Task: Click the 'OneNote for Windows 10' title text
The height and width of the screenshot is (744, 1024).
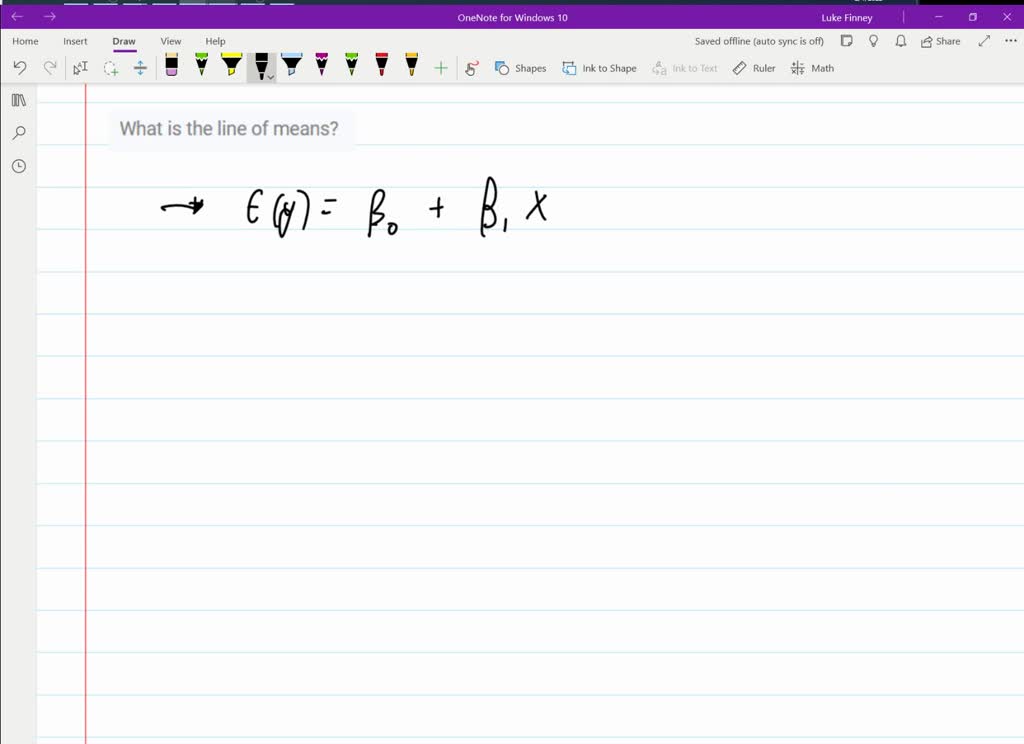Action: (x=512, y=18)
